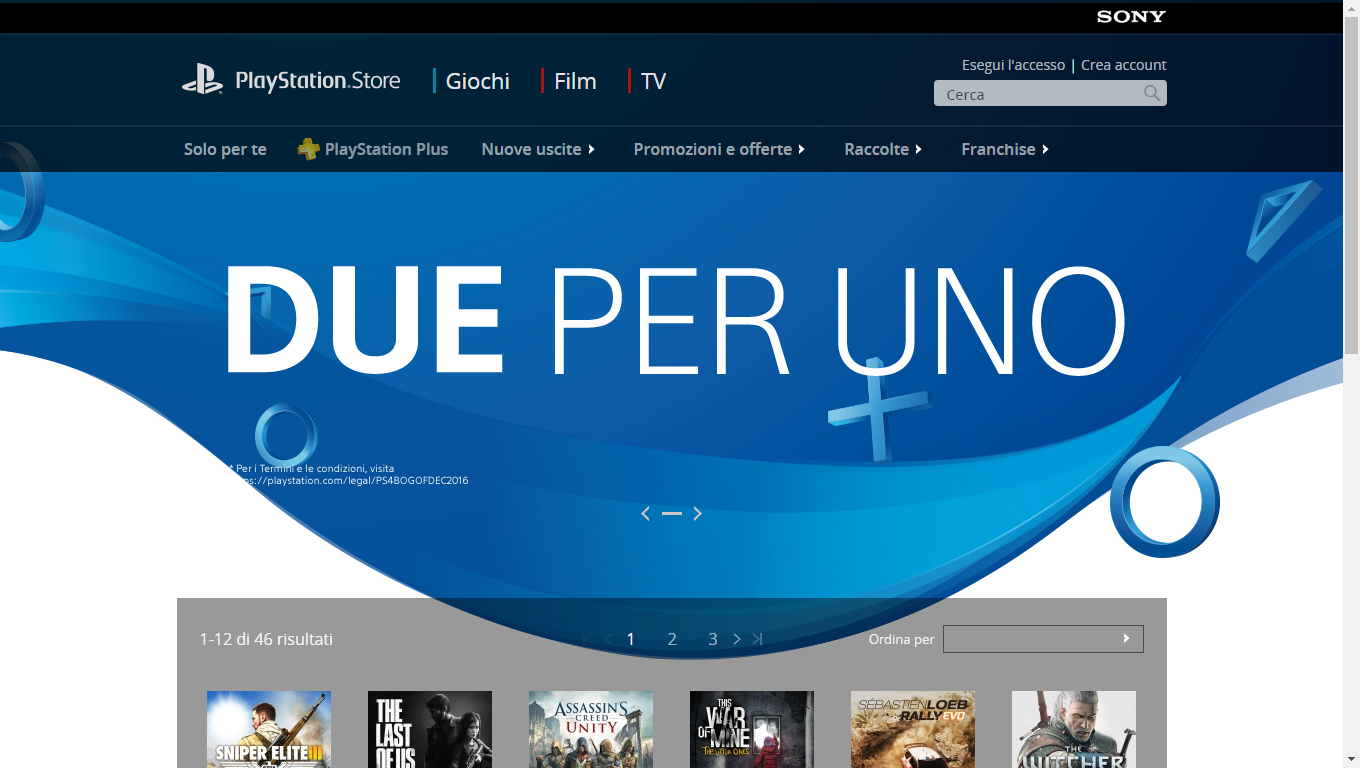Click the search magnifier icon
Screen dimensions: 1360x768
click(x=1152, y=93)
